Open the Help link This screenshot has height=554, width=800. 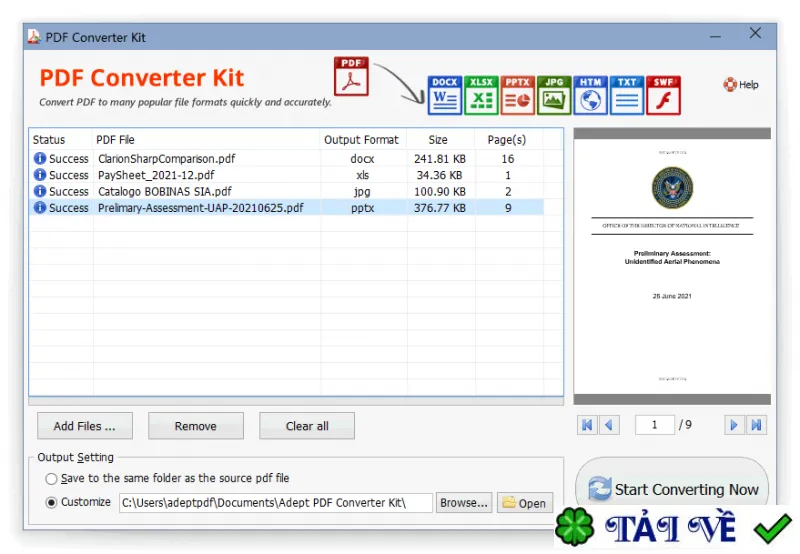click(x=741, y=85)
